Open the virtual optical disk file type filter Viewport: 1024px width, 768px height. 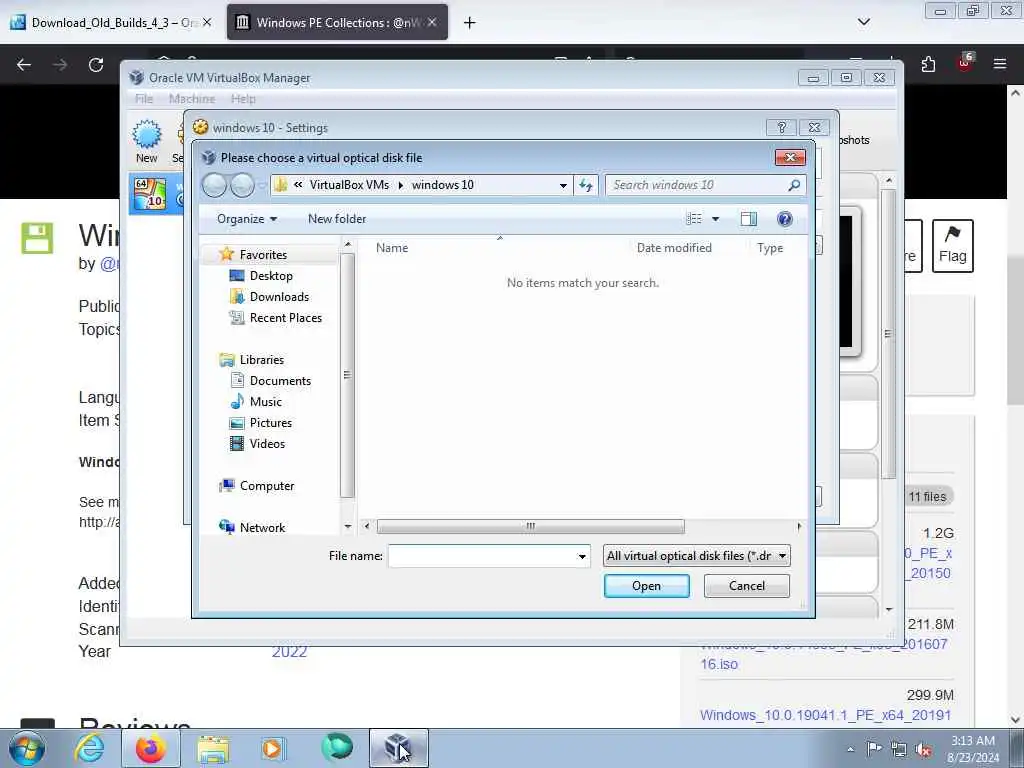(697, 556)
